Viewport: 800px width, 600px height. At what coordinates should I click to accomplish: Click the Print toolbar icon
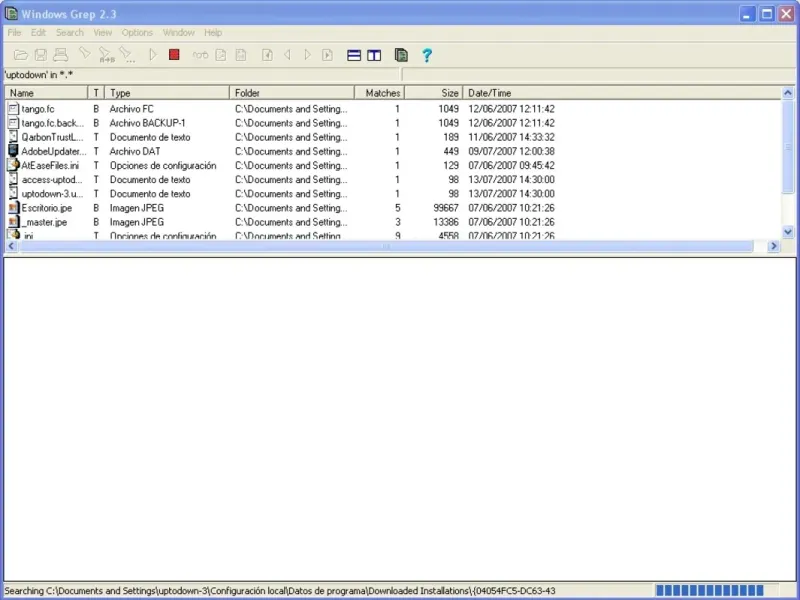click(x=61, y=55)
